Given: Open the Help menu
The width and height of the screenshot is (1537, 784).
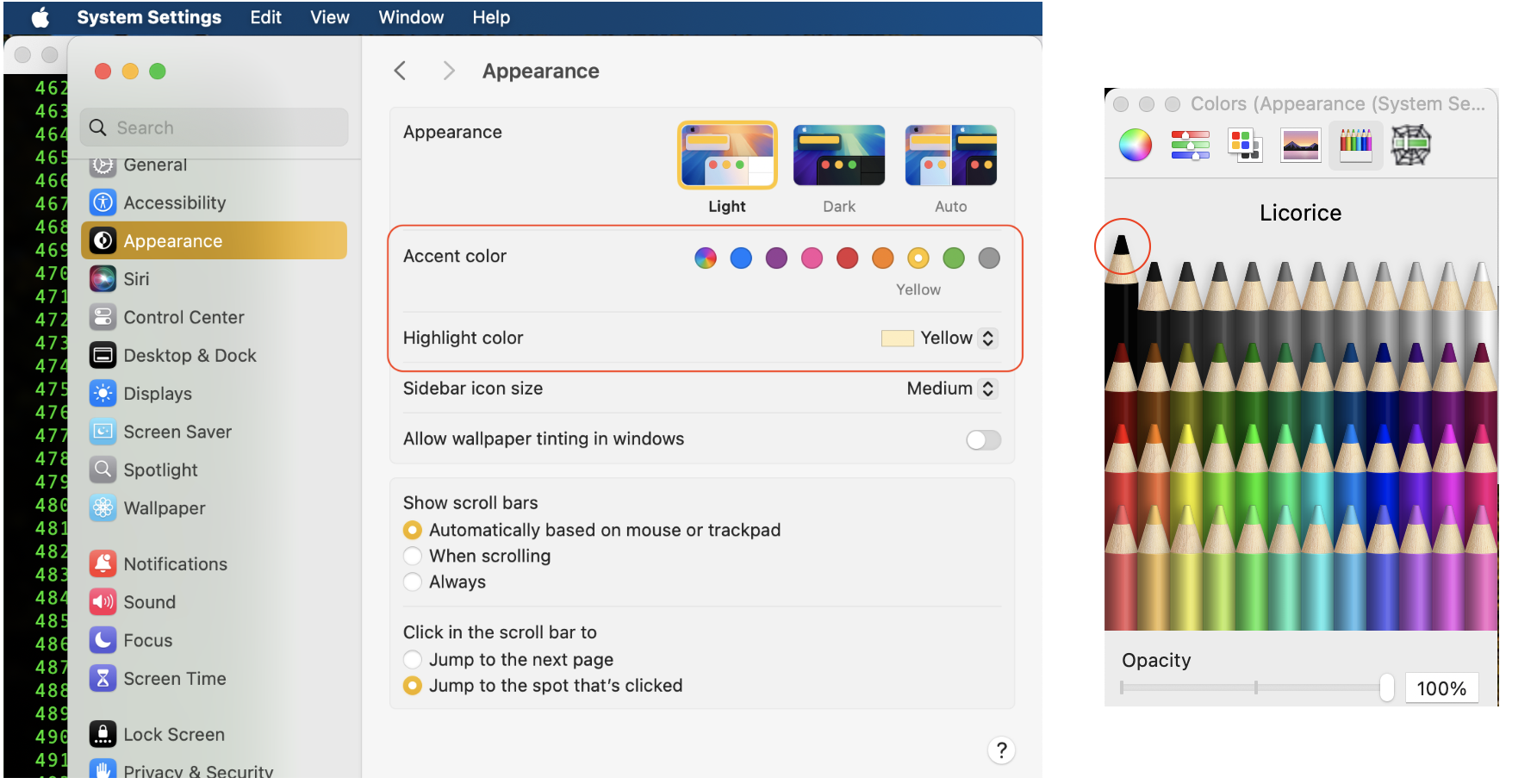Looking at the screenshot, I should [491, 17].
